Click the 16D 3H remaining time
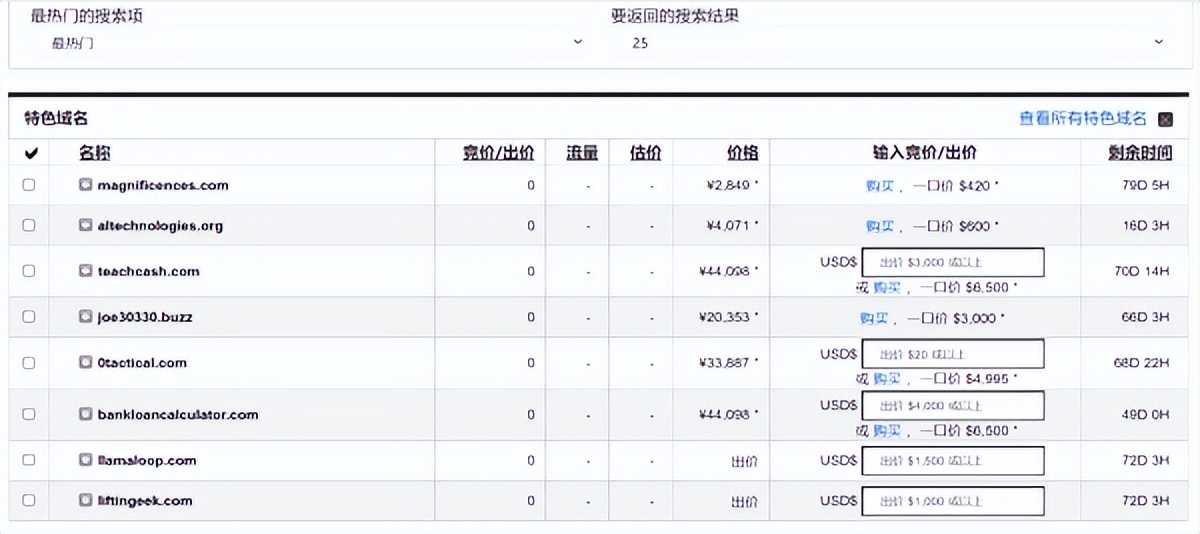 (1145, 225)
